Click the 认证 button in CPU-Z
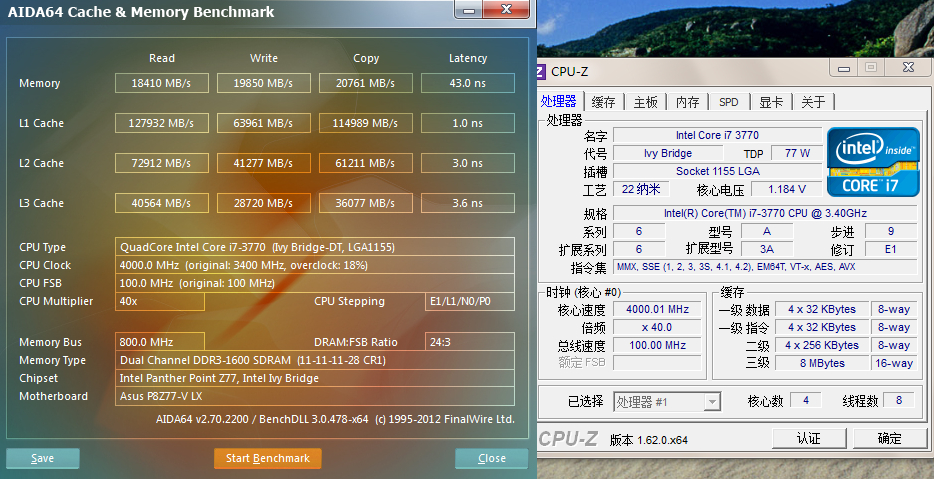Screen dimensions: 934x479 pyautogui.click(x=809, y=438)
